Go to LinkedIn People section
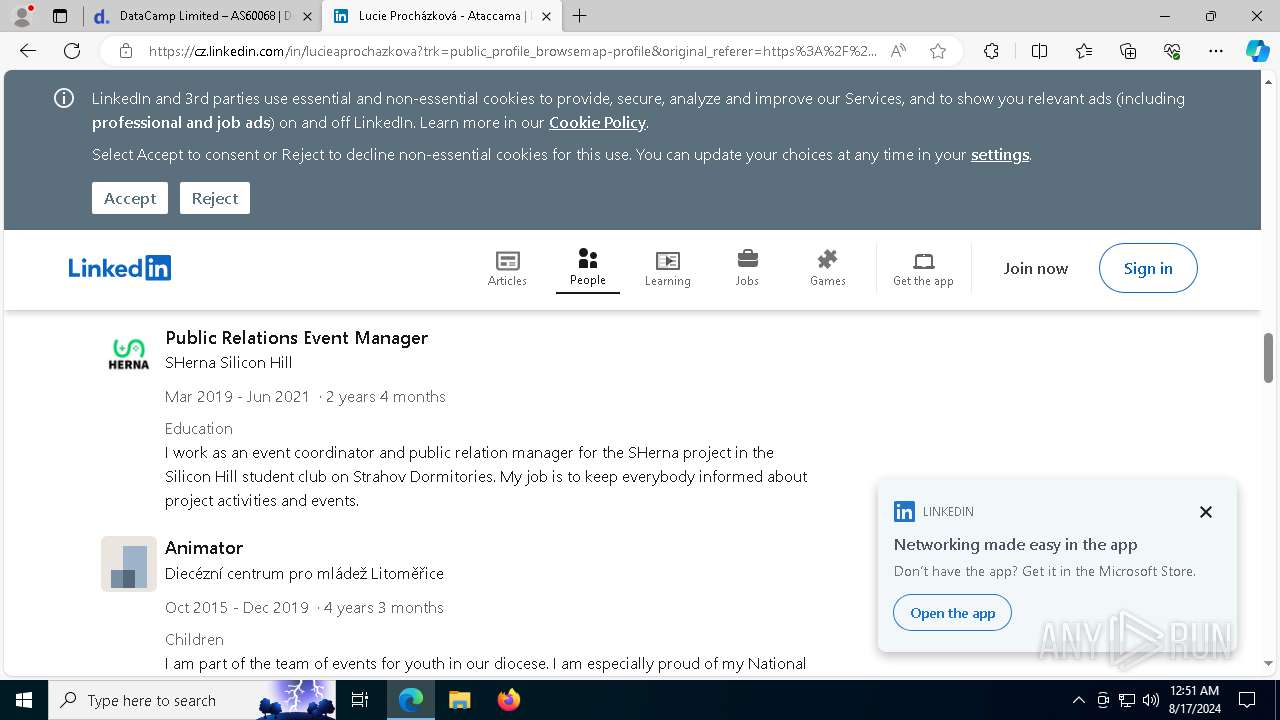 click(x=588, y=268)
